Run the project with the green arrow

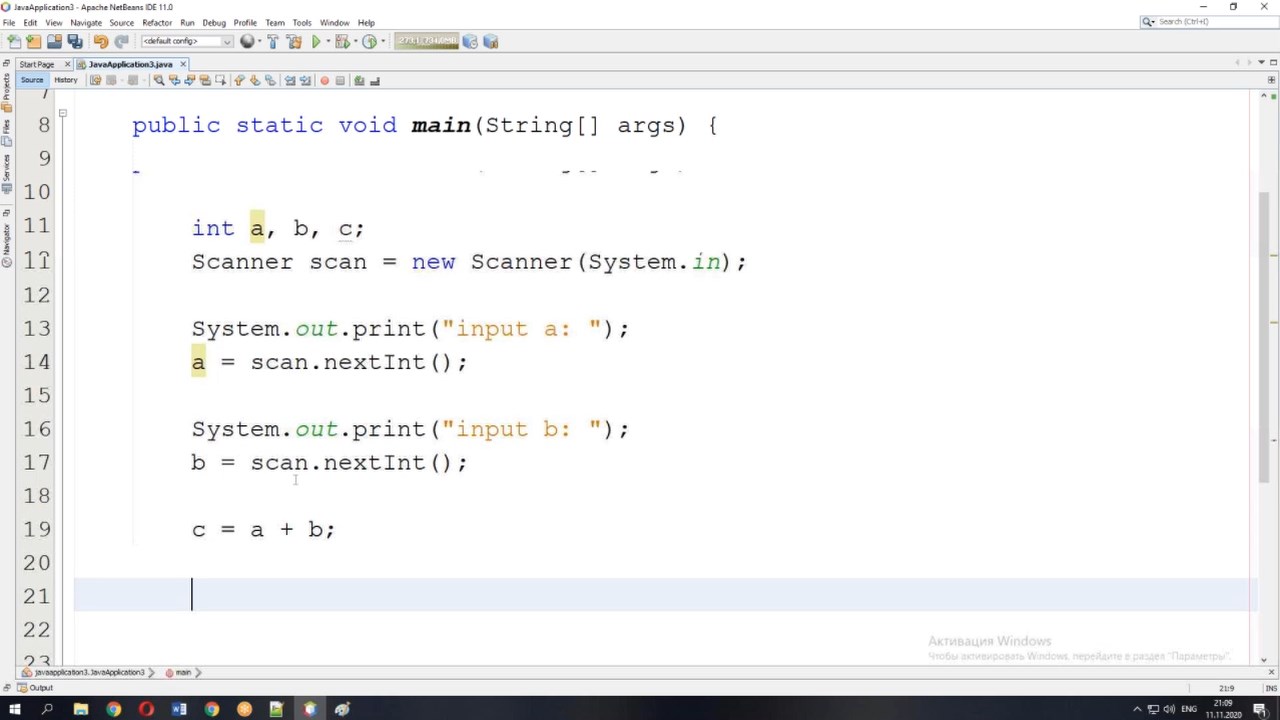pos(316,41)
